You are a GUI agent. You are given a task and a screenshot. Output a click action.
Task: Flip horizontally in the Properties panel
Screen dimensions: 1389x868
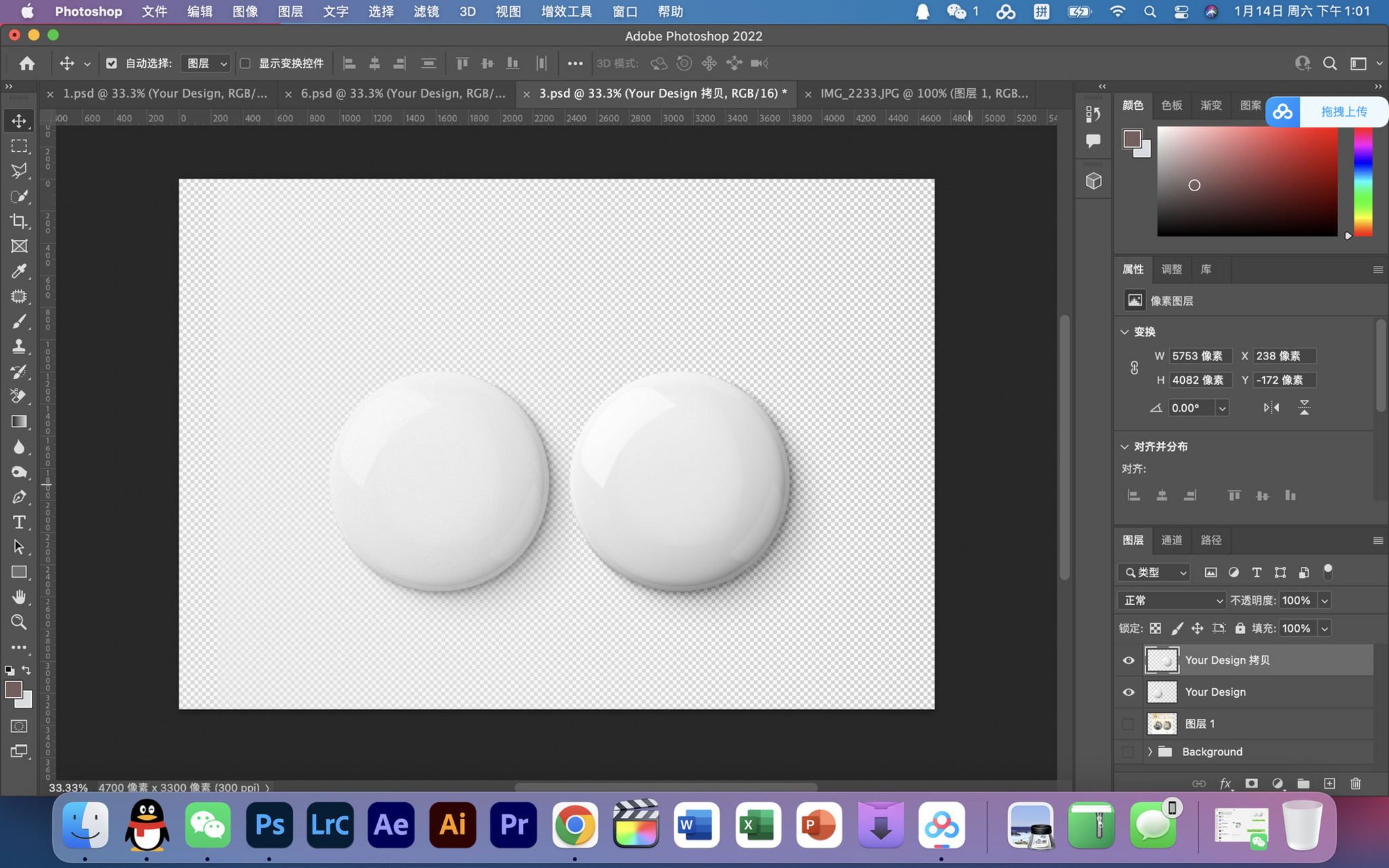tap(1272, 408)
